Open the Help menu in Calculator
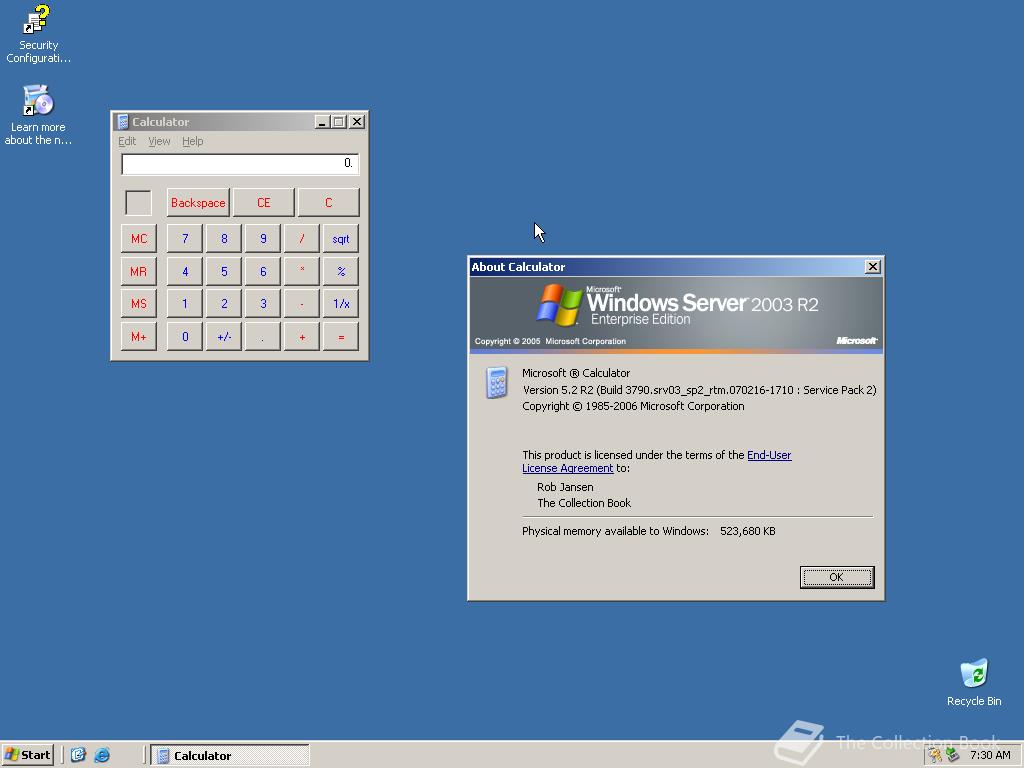This screenshot has width=1024, height=768. 193,141
